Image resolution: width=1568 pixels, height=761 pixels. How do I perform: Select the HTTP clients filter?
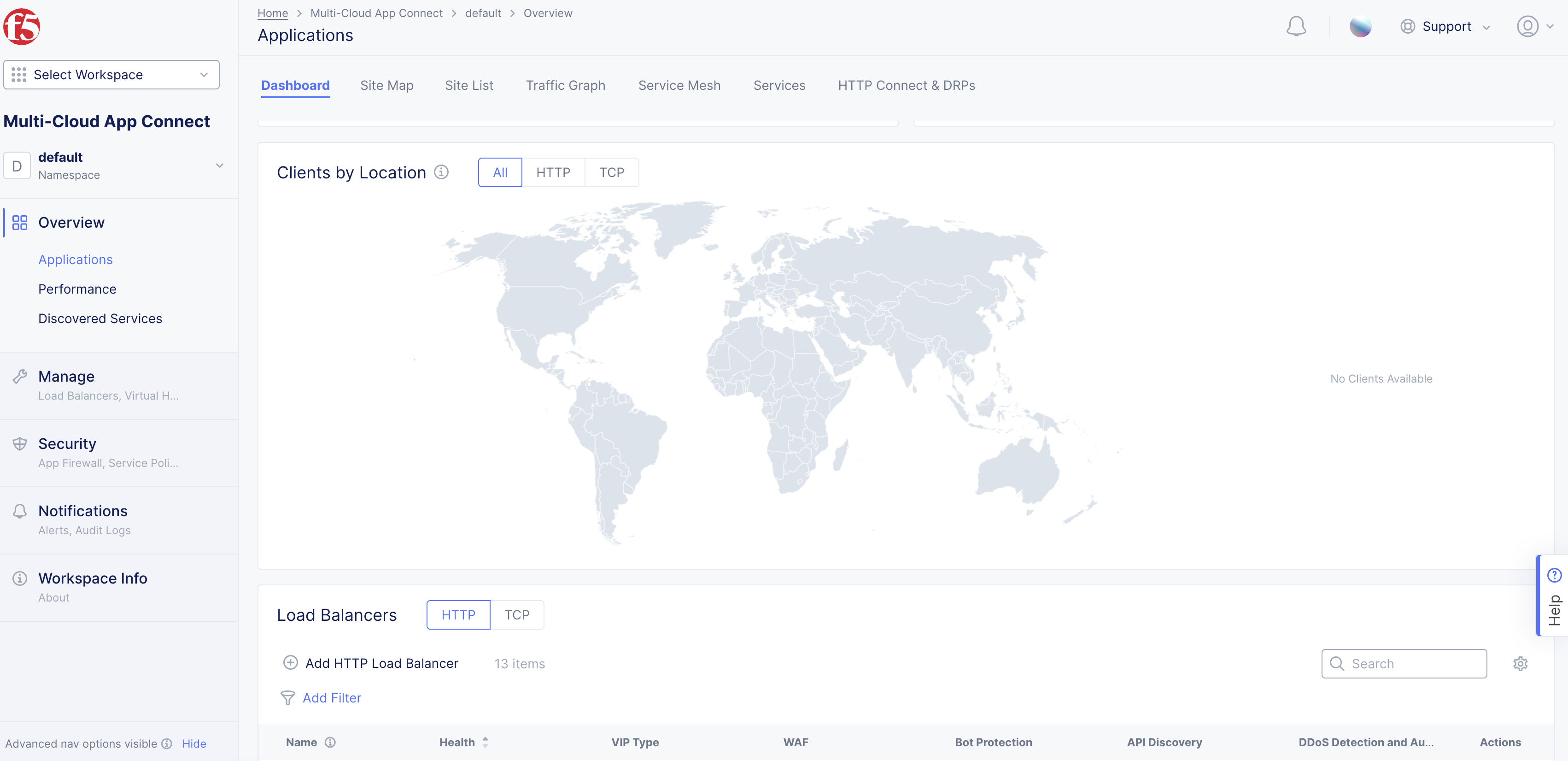tap(553, 172)
